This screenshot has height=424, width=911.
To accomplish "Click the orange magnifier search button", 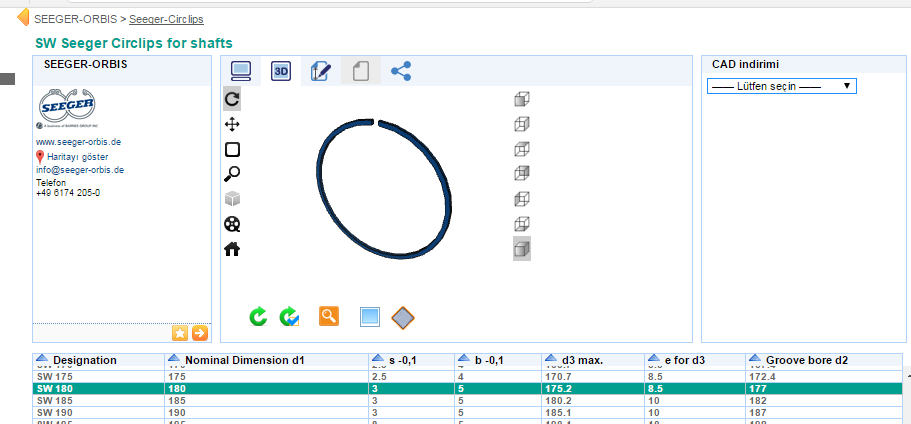I will click(x=329, y=316).
